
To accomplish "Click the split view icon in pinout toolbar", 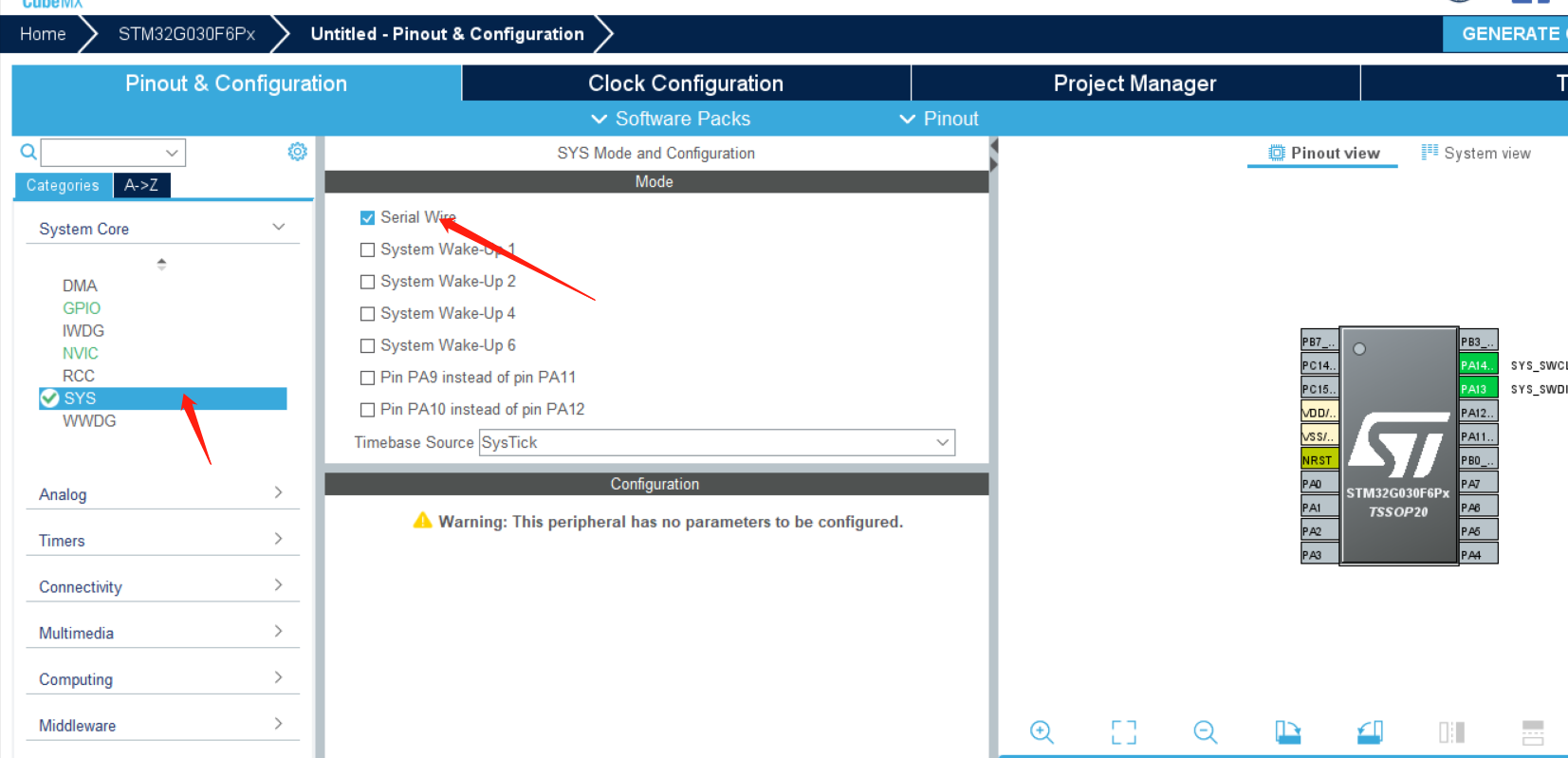I will [x=1451, y=731].
